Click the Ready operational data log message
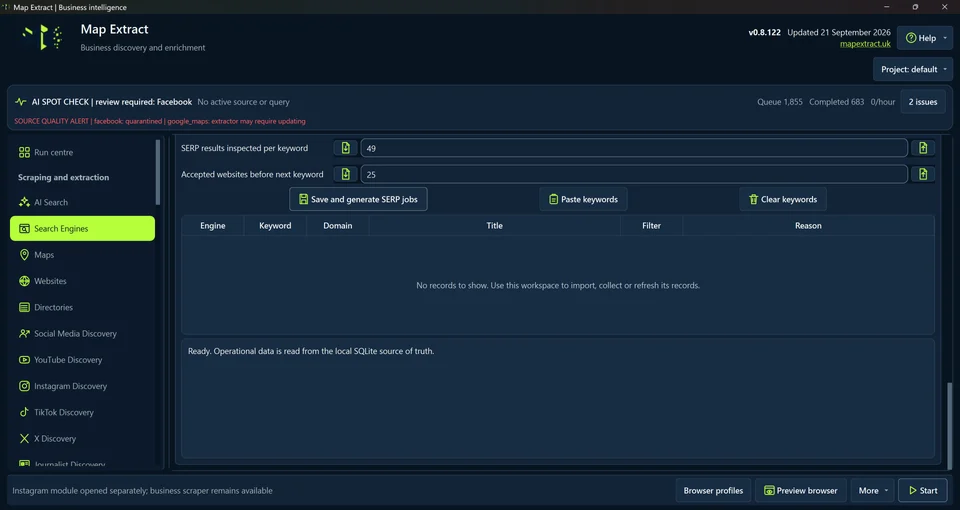This screenshot has height=510, width=960. tap(311, 351)
